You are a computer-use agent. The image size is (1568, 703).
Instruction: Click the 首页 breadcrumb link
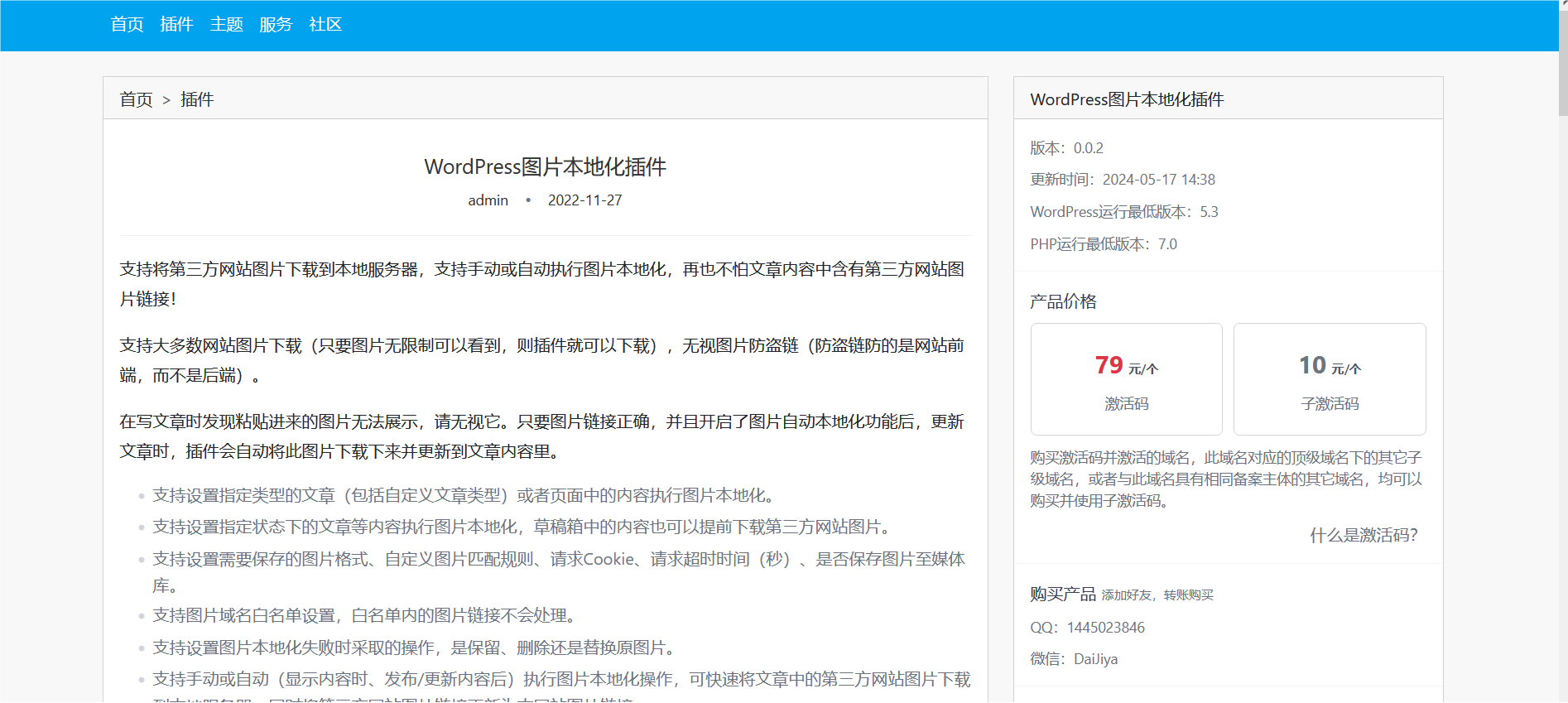tap(137, 99)
